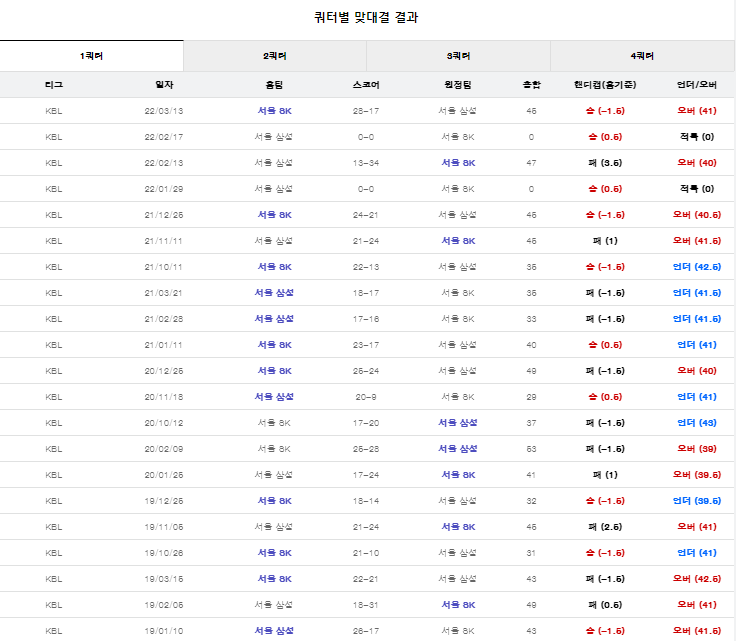Viewport: 736px width, 641px height.
Task: Click away team 서울 삼성 in the 21/10/11 row
Action: (x=458, y=267)
